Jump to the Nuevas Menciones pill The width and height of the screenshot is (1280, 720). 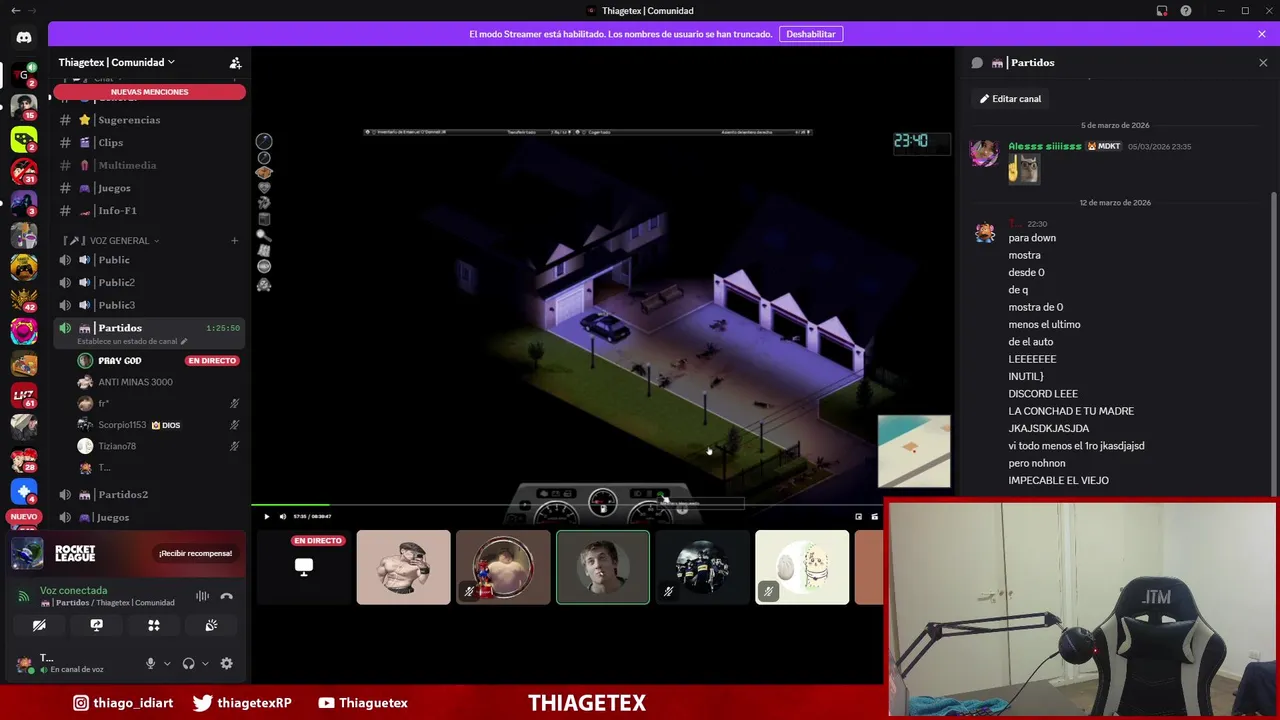coord(149,92)
